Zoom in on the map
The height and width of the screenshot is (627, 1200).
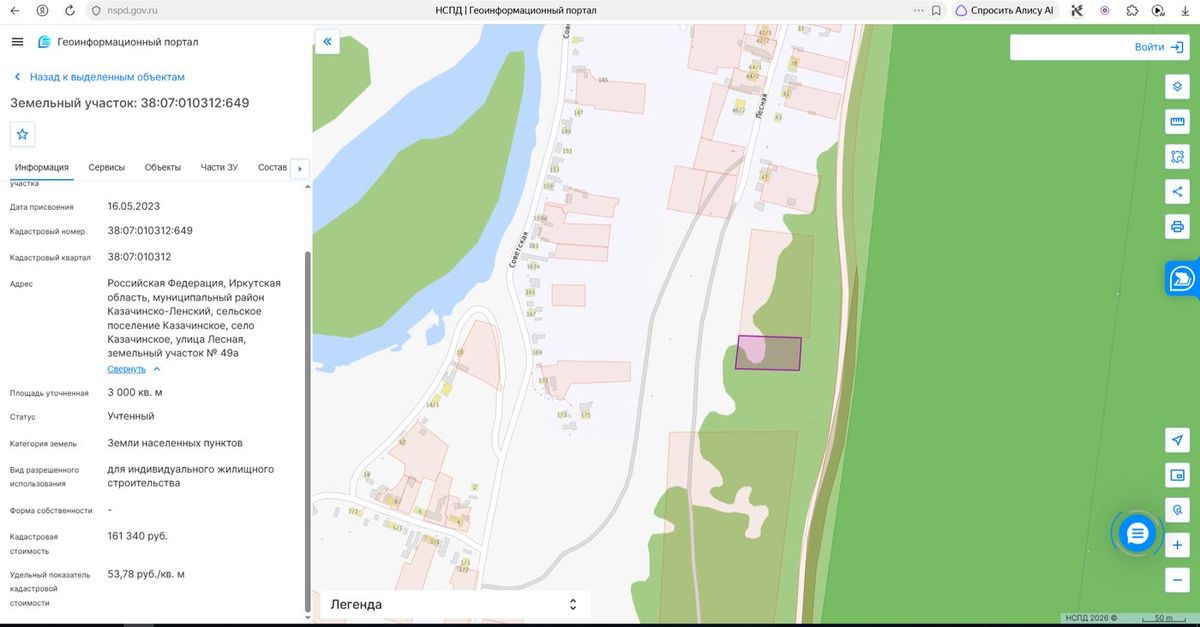coord(1177,545)
